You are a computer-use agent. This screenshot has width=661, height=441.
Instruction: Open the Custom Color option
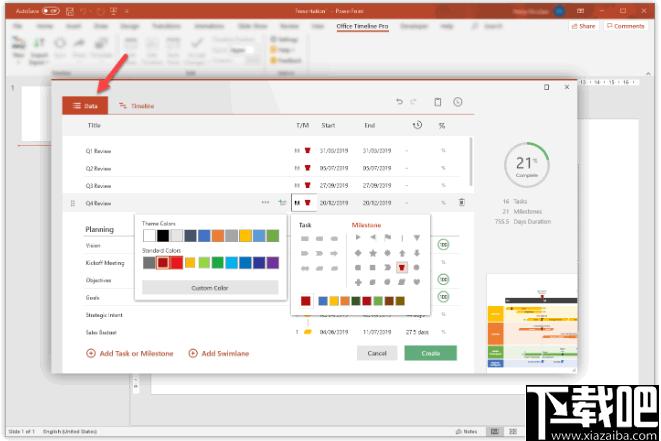tap(210, 288)
